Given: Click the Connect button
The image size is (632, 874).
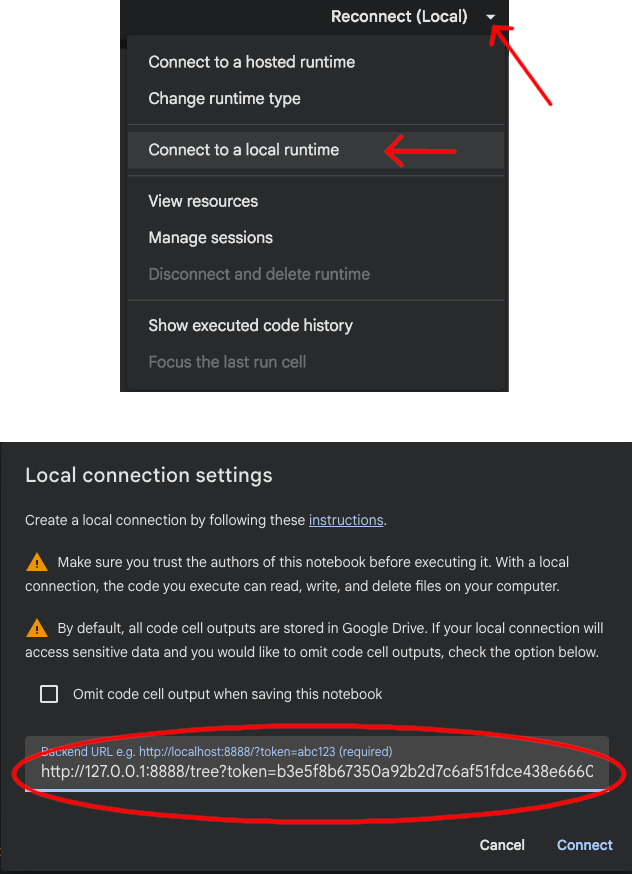Looking at the screenshot, I should tap(584, 845).
